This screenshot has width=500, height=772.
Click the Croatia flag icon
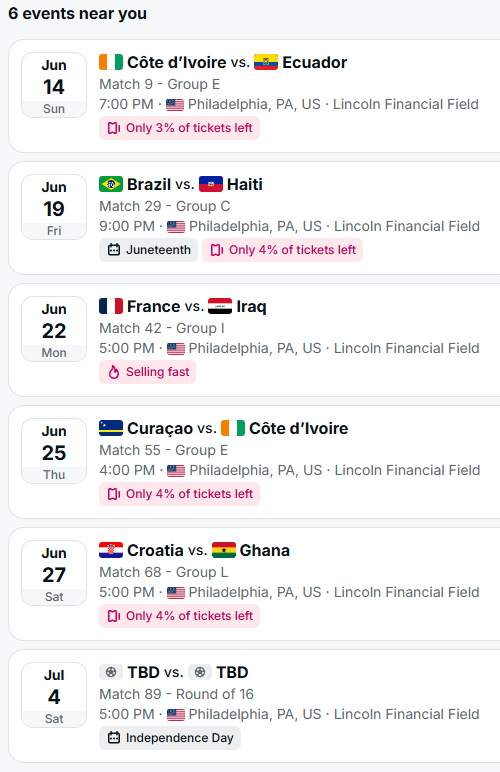[x=111, y=550]
